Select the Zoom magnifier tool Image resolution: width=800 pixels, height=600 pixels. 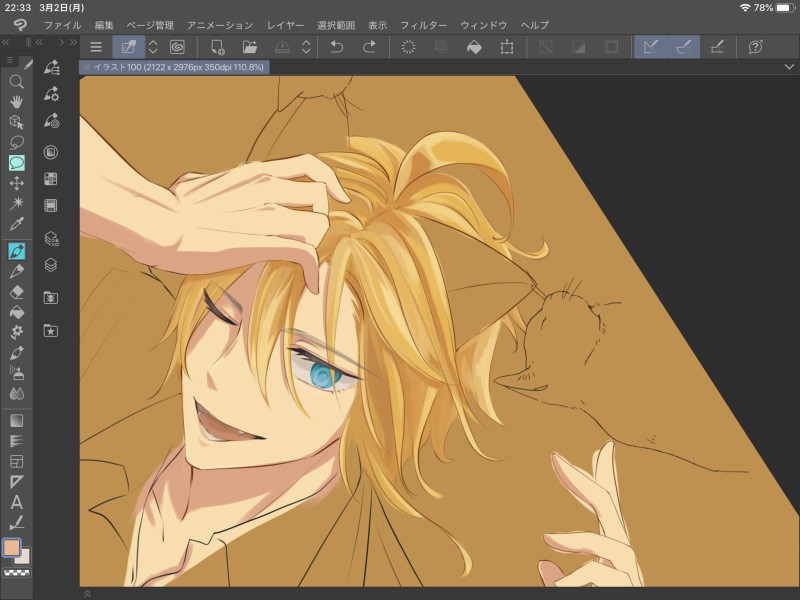16,81
